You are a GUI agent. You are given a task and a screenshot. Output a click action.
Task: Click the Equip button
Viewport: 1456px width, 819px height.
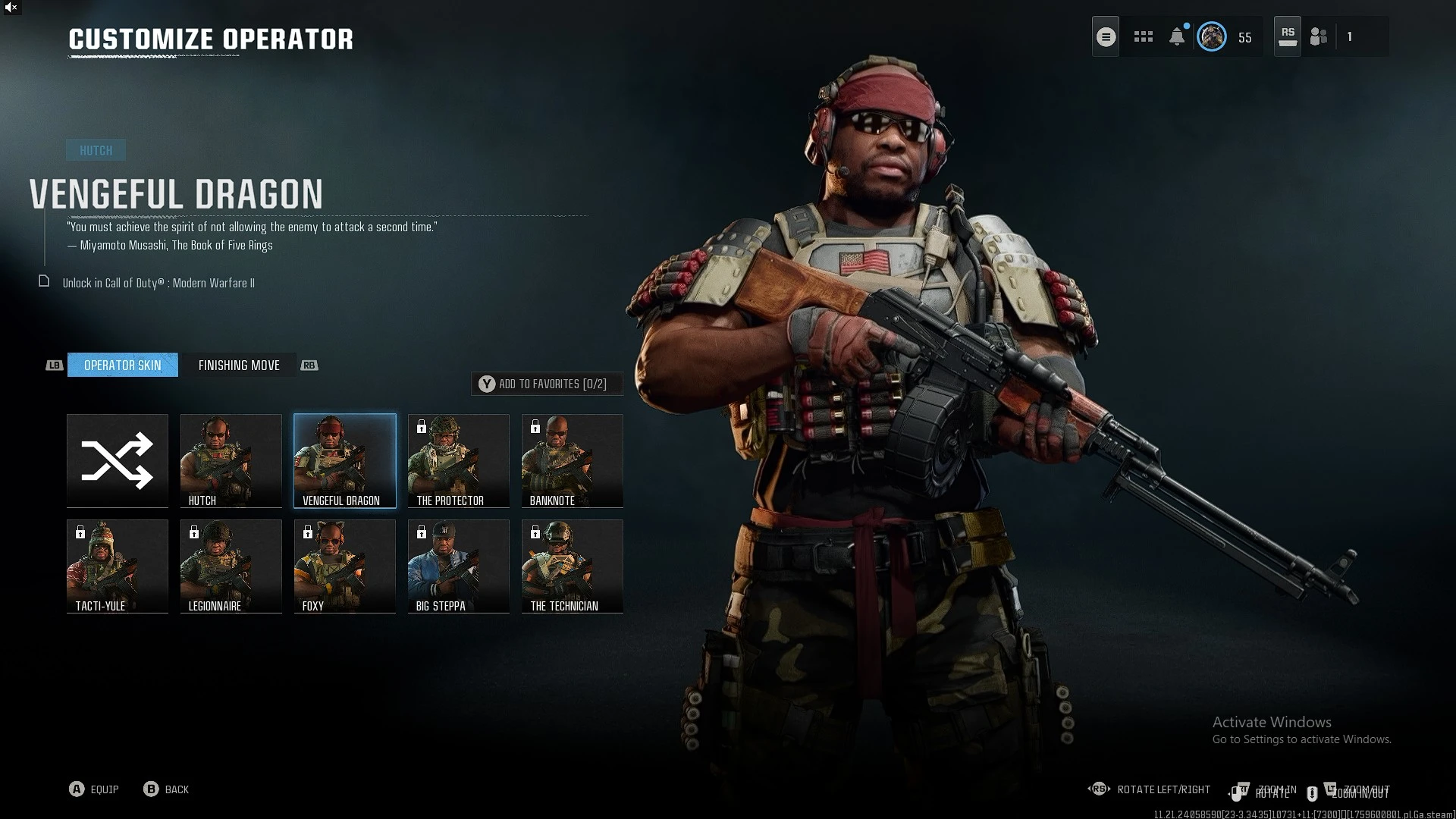(94, 789)
